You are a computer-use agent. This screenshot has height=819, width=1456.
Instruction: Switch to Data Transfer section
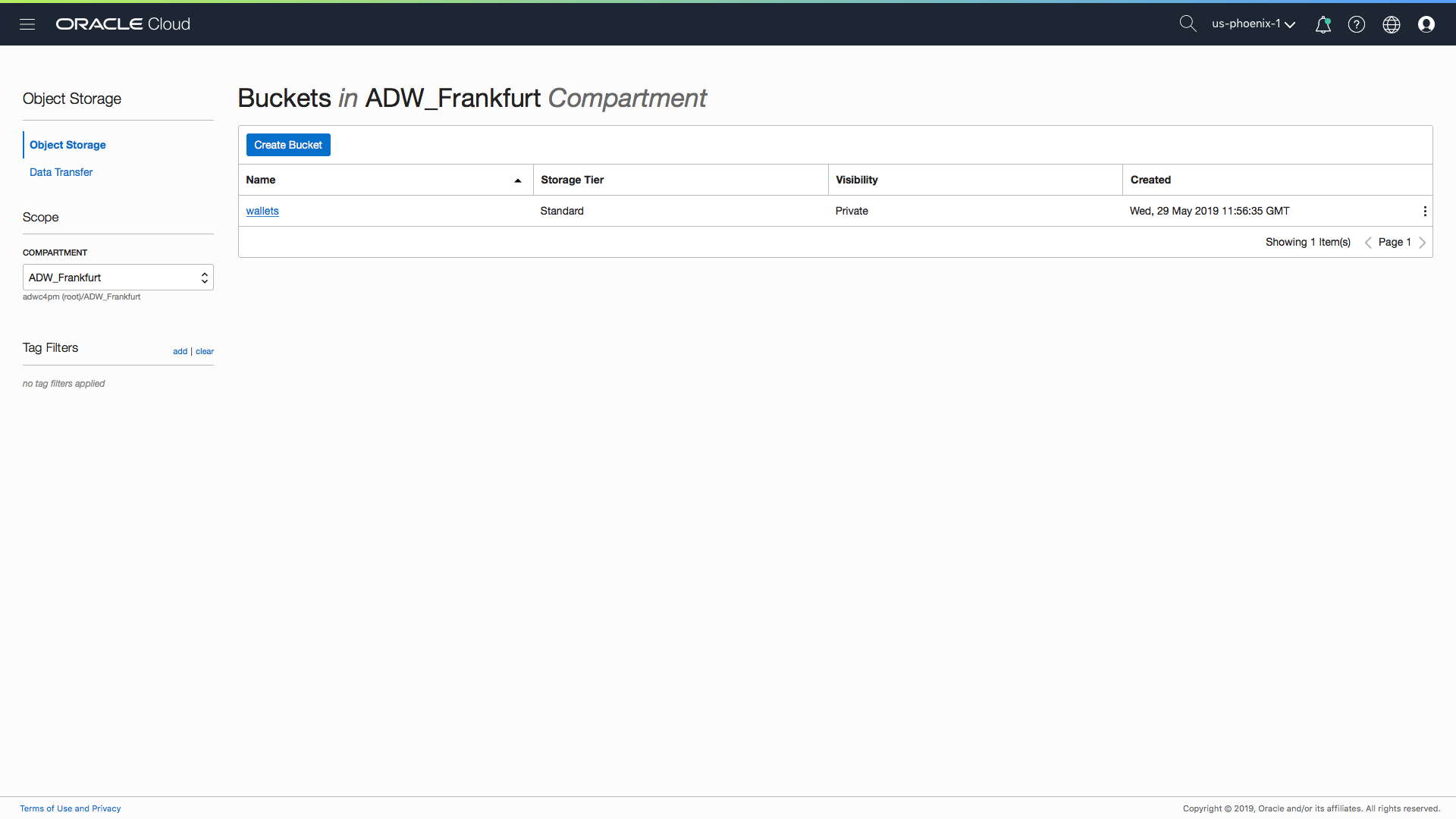[x=61, y=172]
